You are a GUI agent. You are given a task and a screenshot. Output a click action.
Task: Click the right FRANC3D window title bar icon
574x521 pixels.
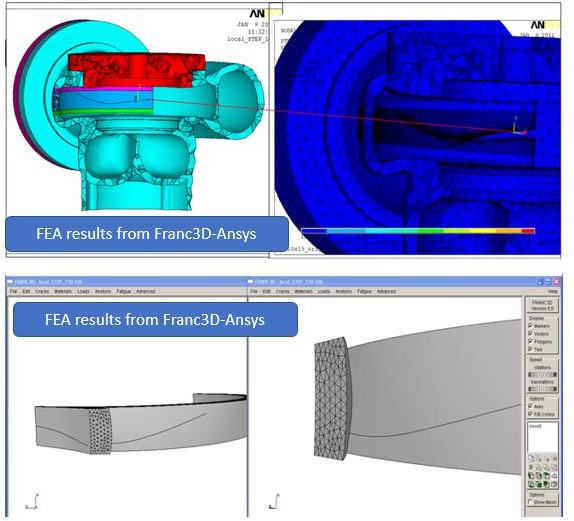click(x=251, y=282)
